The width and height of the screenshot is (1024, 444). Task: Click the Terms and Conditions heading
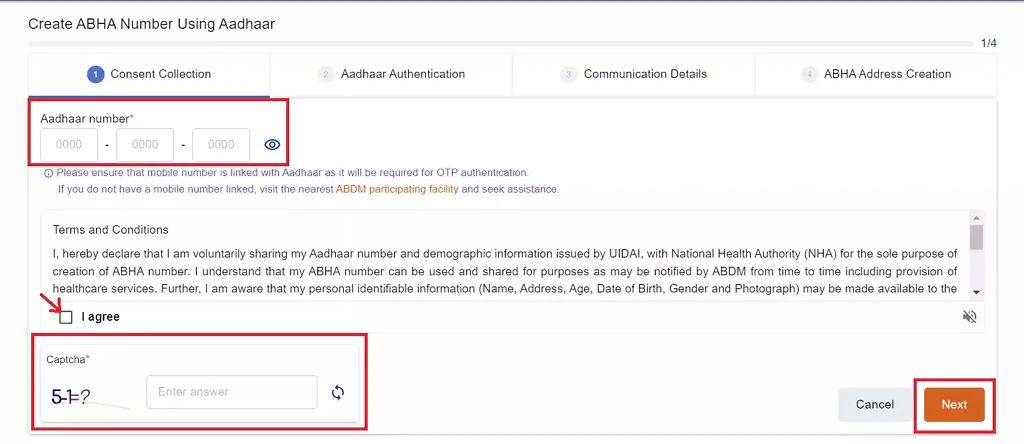coord(110,230)
